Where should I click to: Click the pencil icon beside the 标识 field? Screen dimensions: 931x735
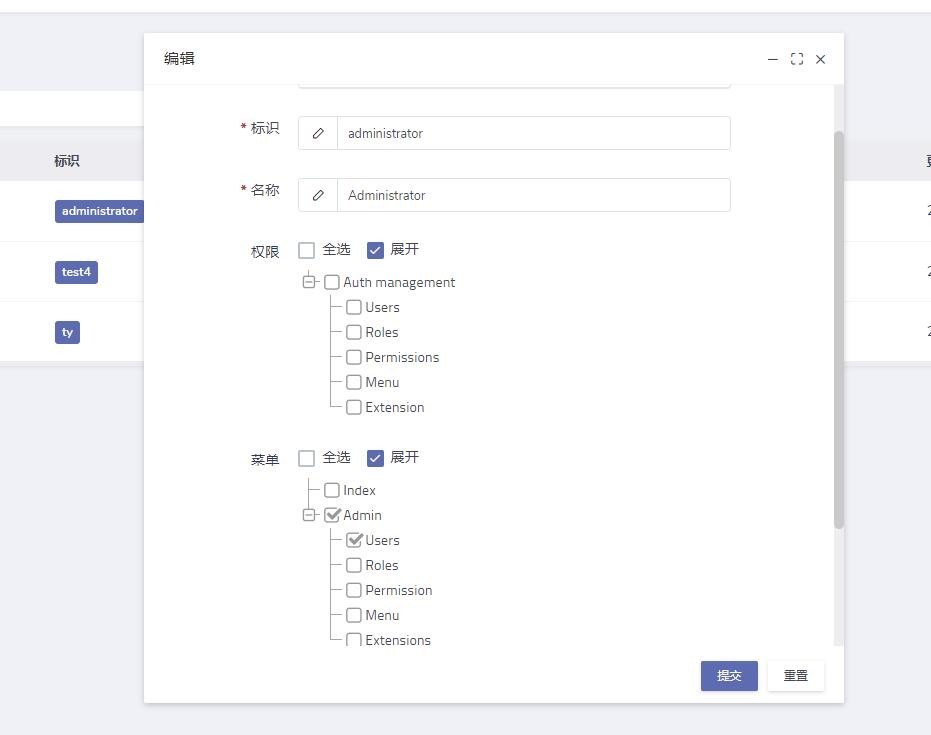pos(318,133)
